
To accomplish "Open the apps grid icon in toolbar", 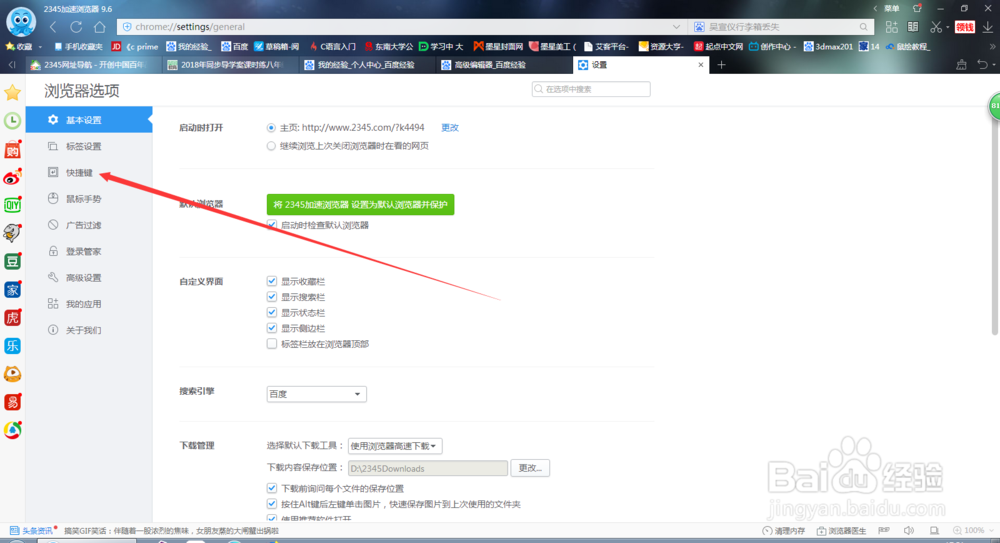I will click(891, 27).
